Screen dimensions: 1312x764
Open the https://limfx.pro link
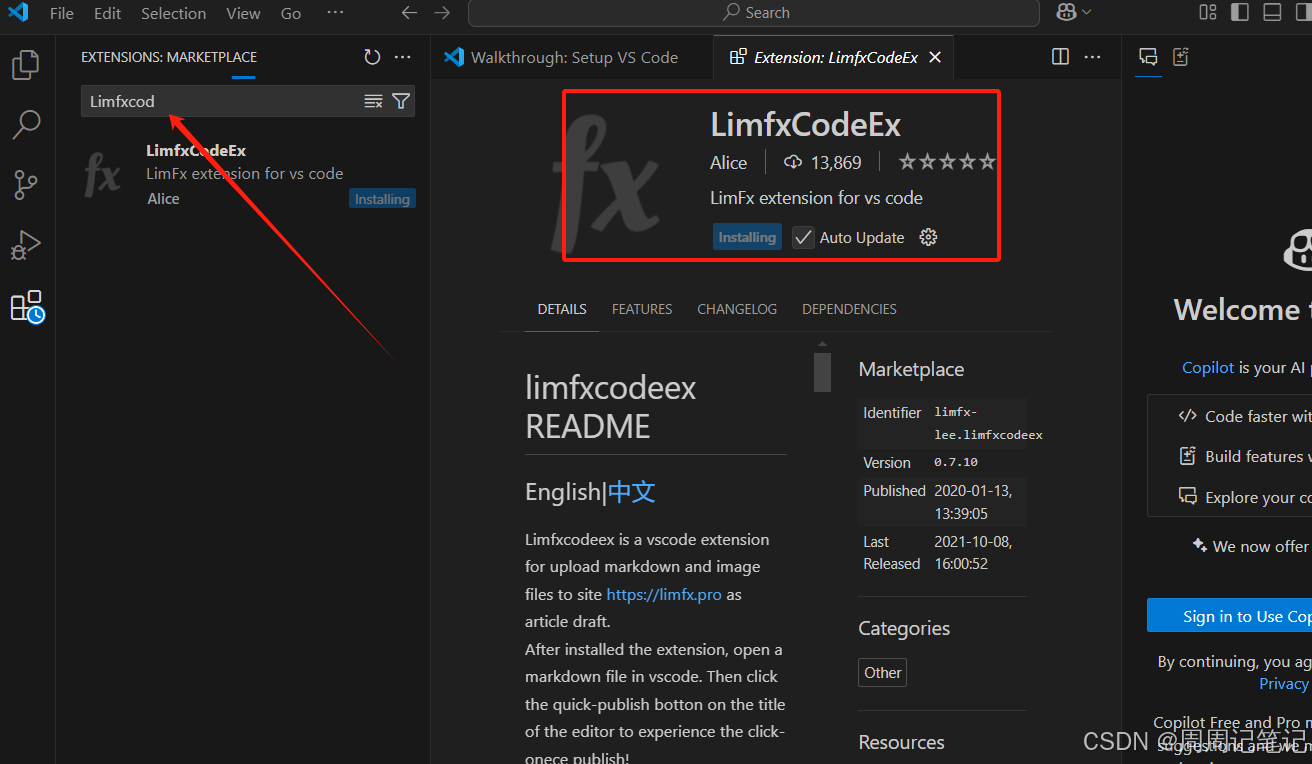pos(664,594)
